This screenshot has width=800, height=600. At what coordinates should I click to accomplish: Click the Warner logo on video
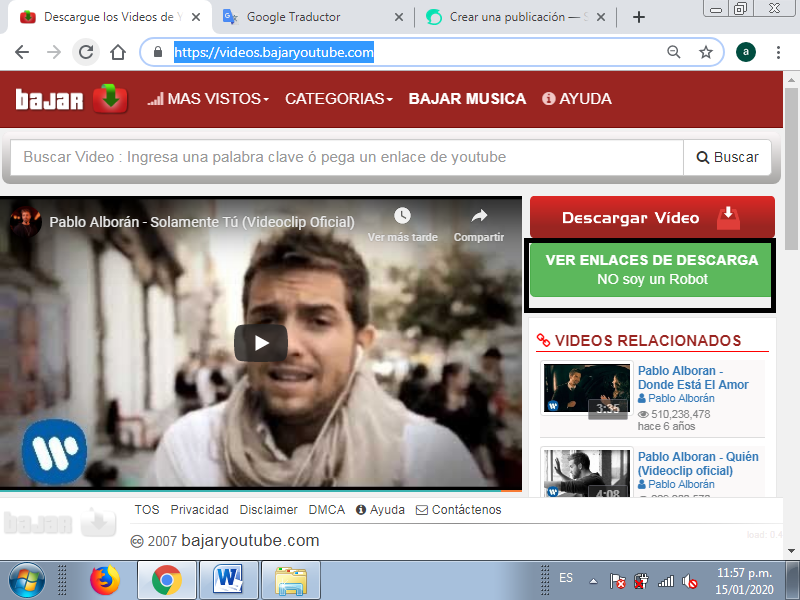54,452
